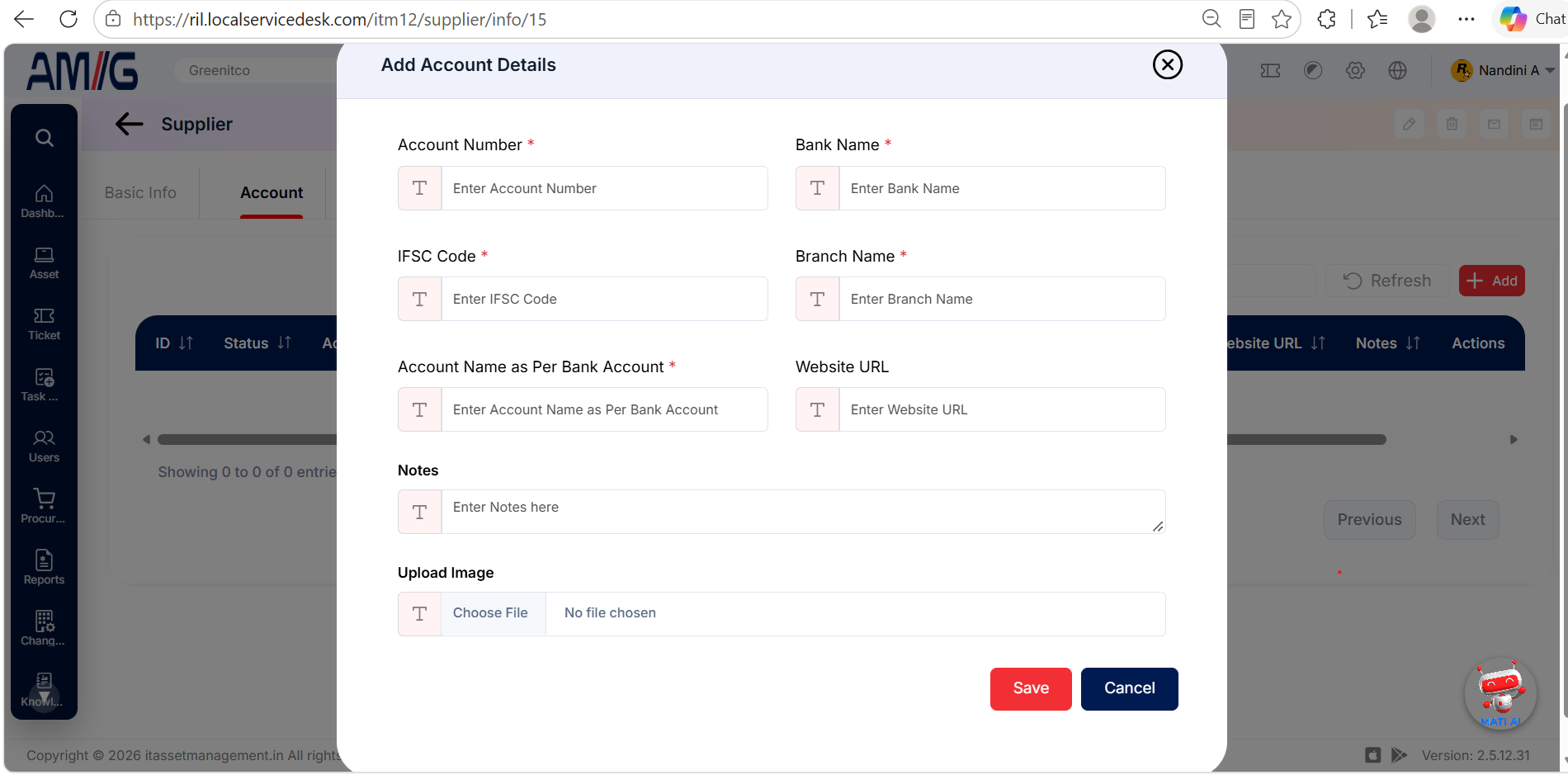Open Users in the sidebar

pyautogui.click(x=44, y=446)
